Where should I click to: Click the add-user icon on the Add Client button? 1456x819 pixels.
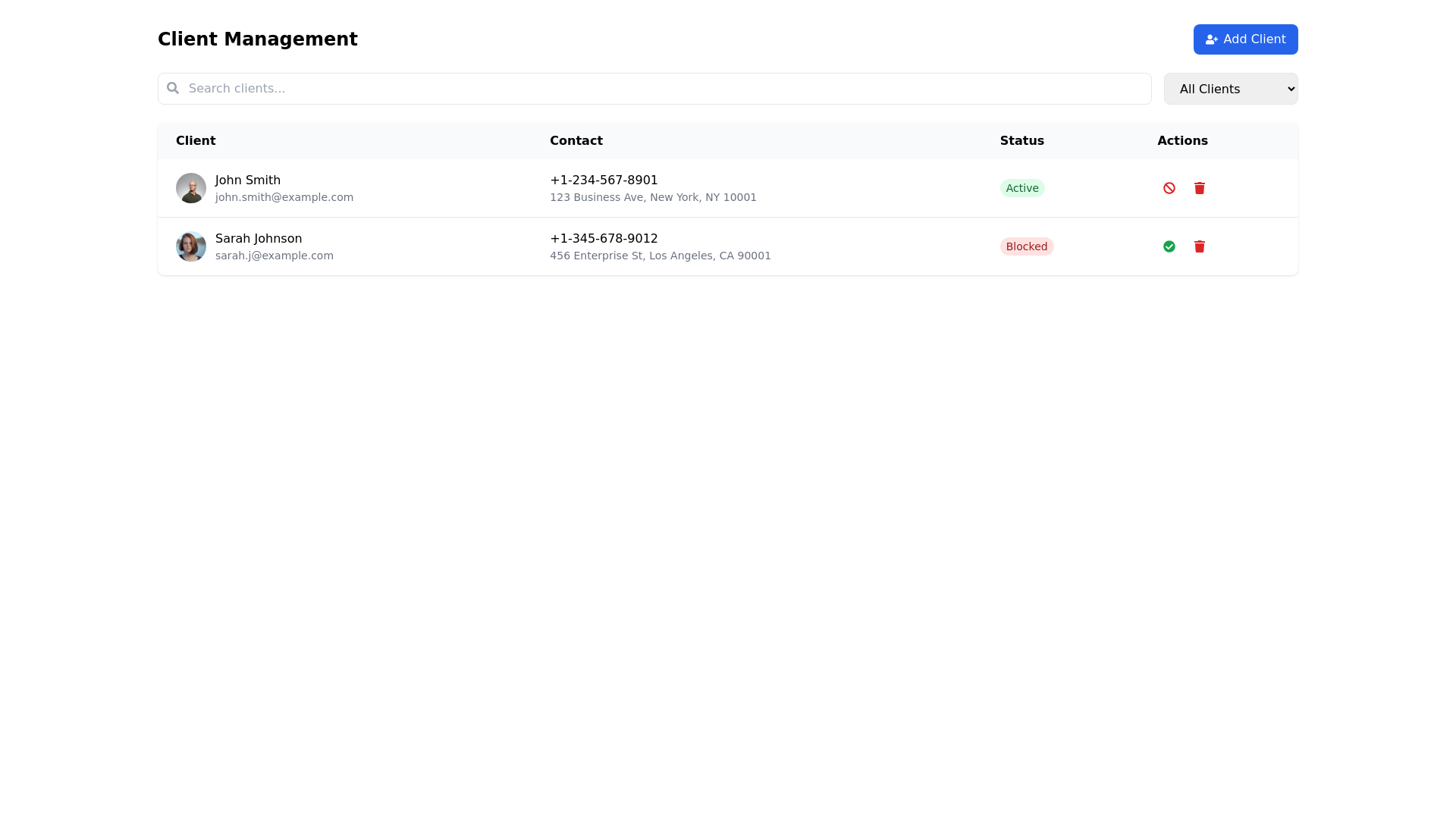[x=1212, y=39]
